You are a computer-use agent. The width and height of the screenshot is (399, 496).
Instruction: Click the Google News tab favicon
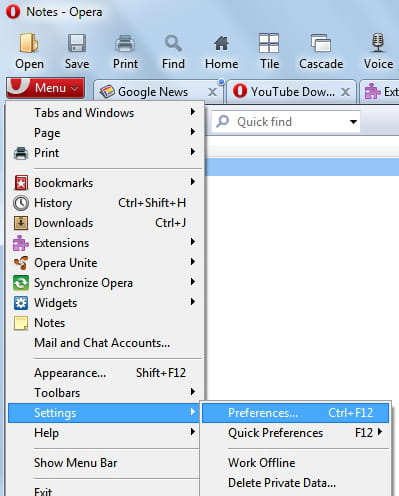[107, 91]
